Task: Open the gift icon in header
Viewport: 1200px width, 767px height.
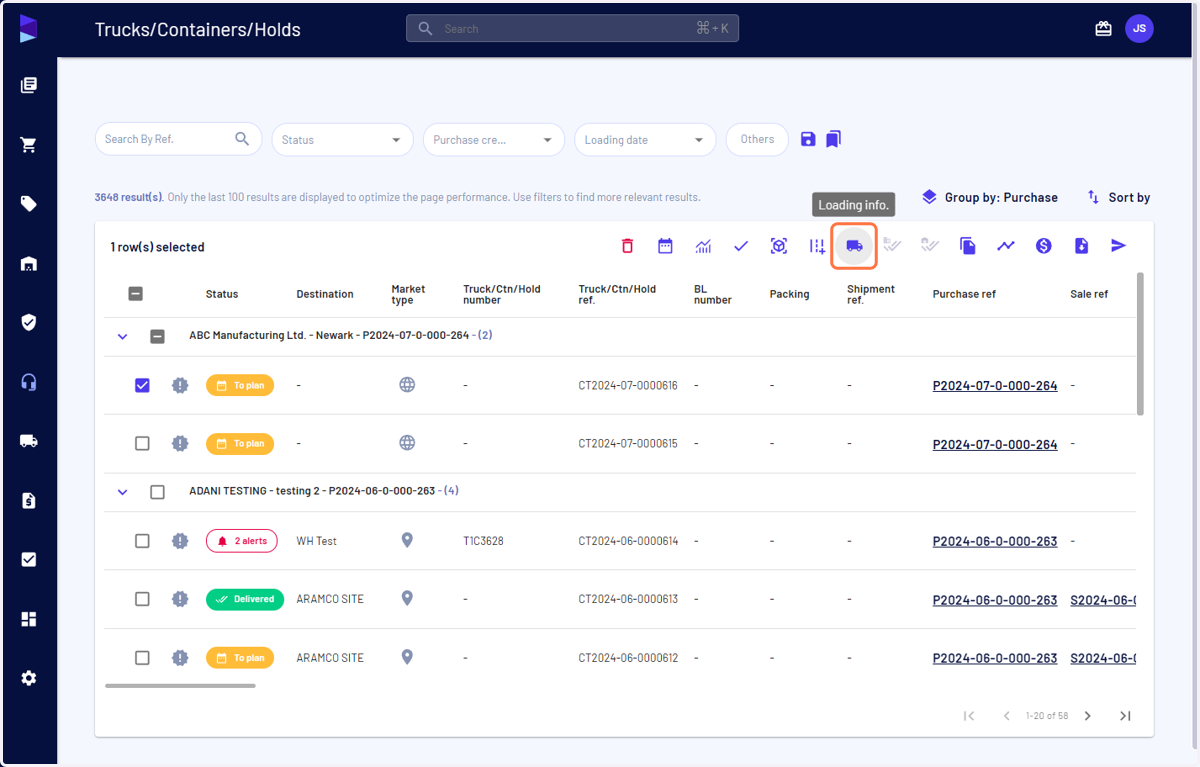Action: point(1103,29)
